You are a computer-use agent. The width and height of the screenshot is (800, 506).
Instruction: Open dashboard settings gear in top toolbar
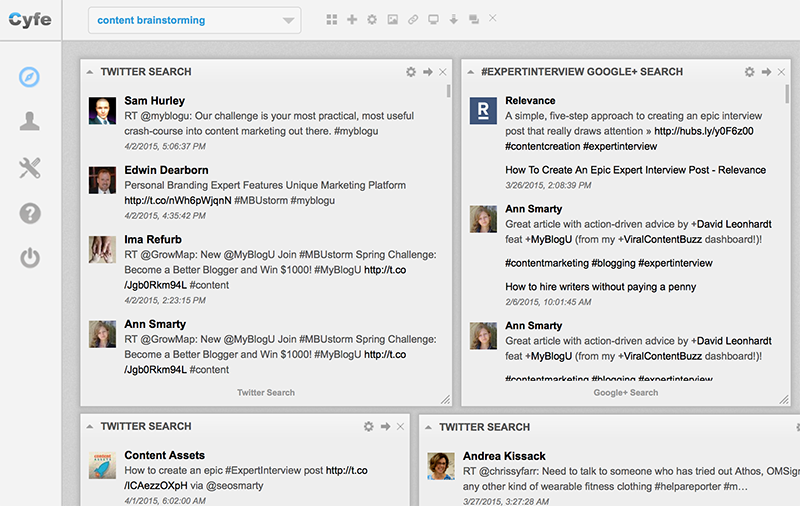pos(372,19)
